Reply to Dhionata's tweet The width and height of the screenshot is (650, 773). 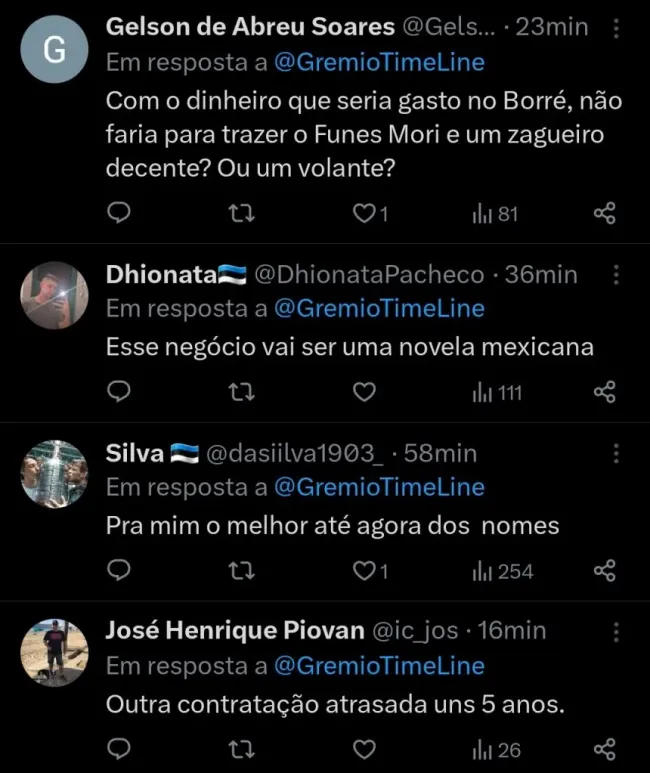(120, 392)
